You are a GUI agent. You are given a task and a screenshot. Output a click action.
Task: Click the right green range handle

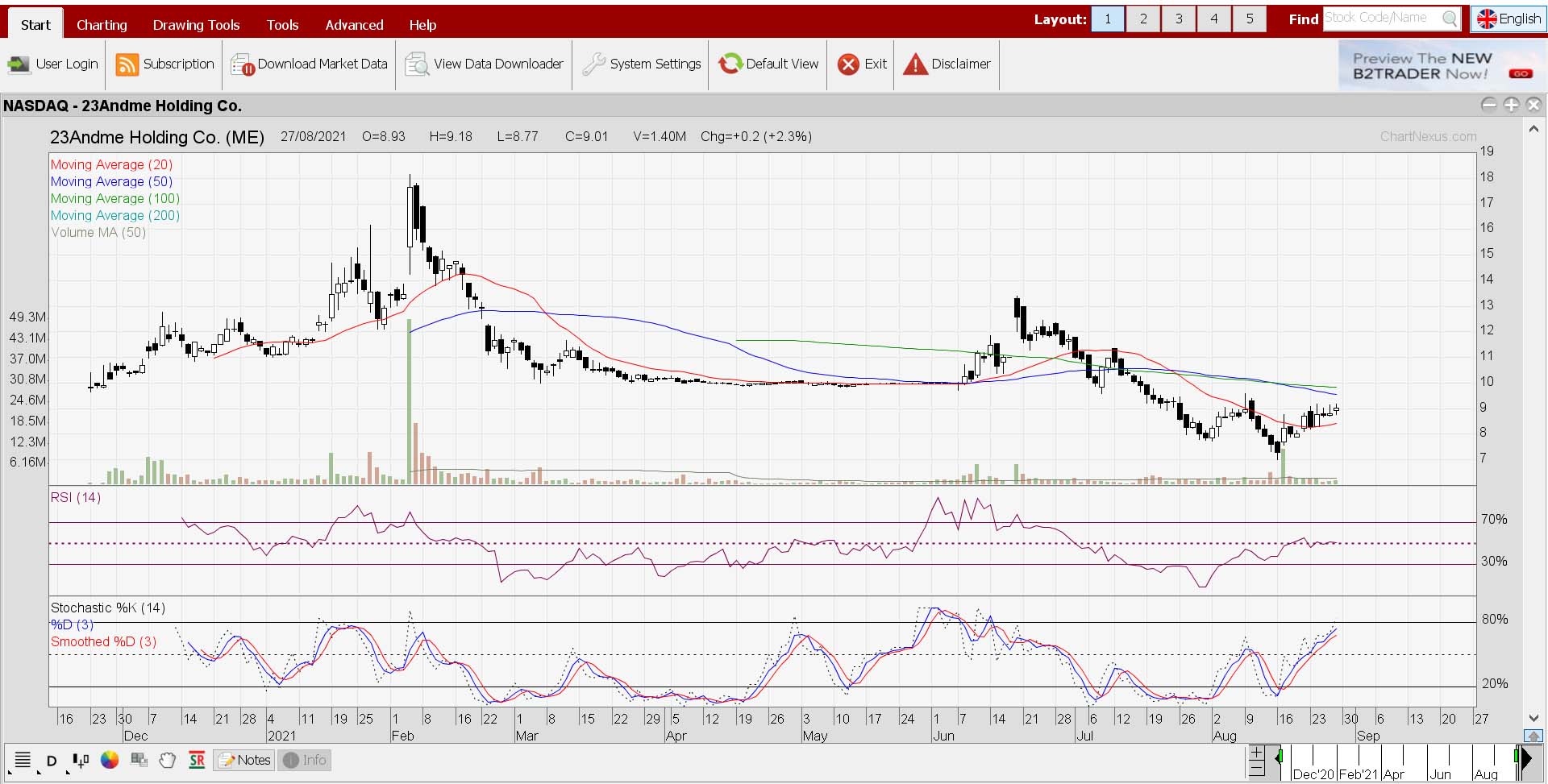click(1517, 757)
